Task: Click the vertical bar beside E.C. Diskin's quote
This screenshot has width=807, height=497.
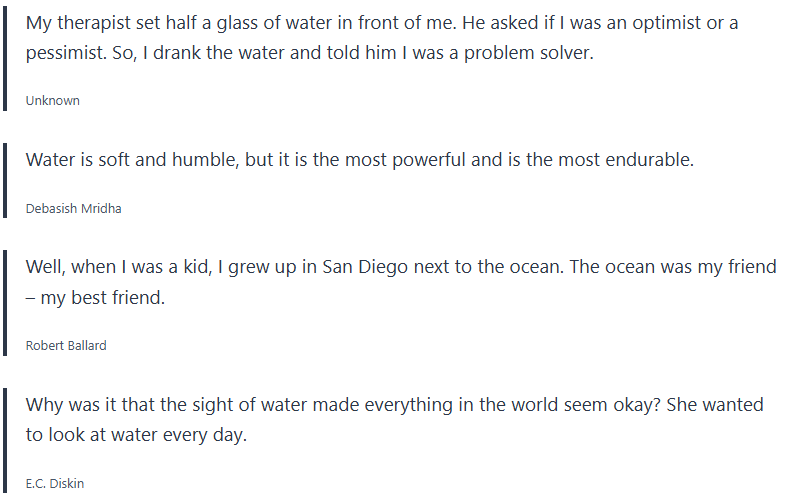Action: tap(5, 440)
